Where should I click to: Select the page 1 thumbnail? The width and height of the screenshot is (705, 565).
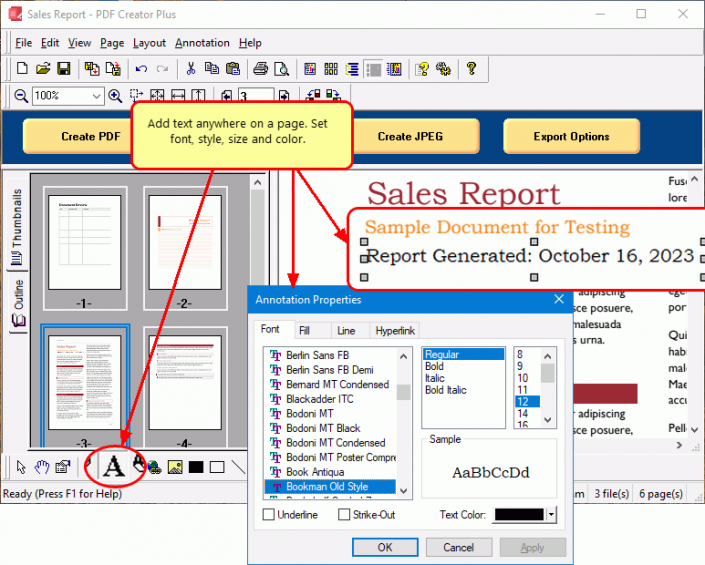[x=85, y=243]
